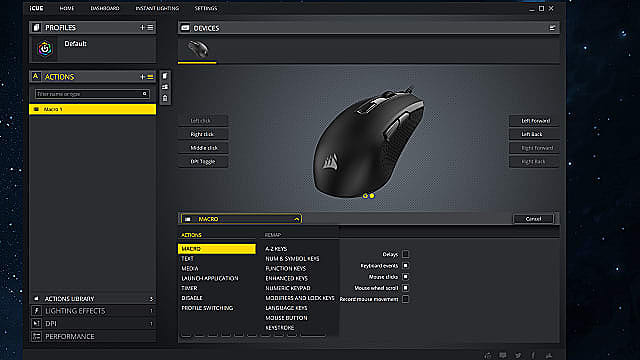Click the magnifier icon in the filter field

point(144,94)
